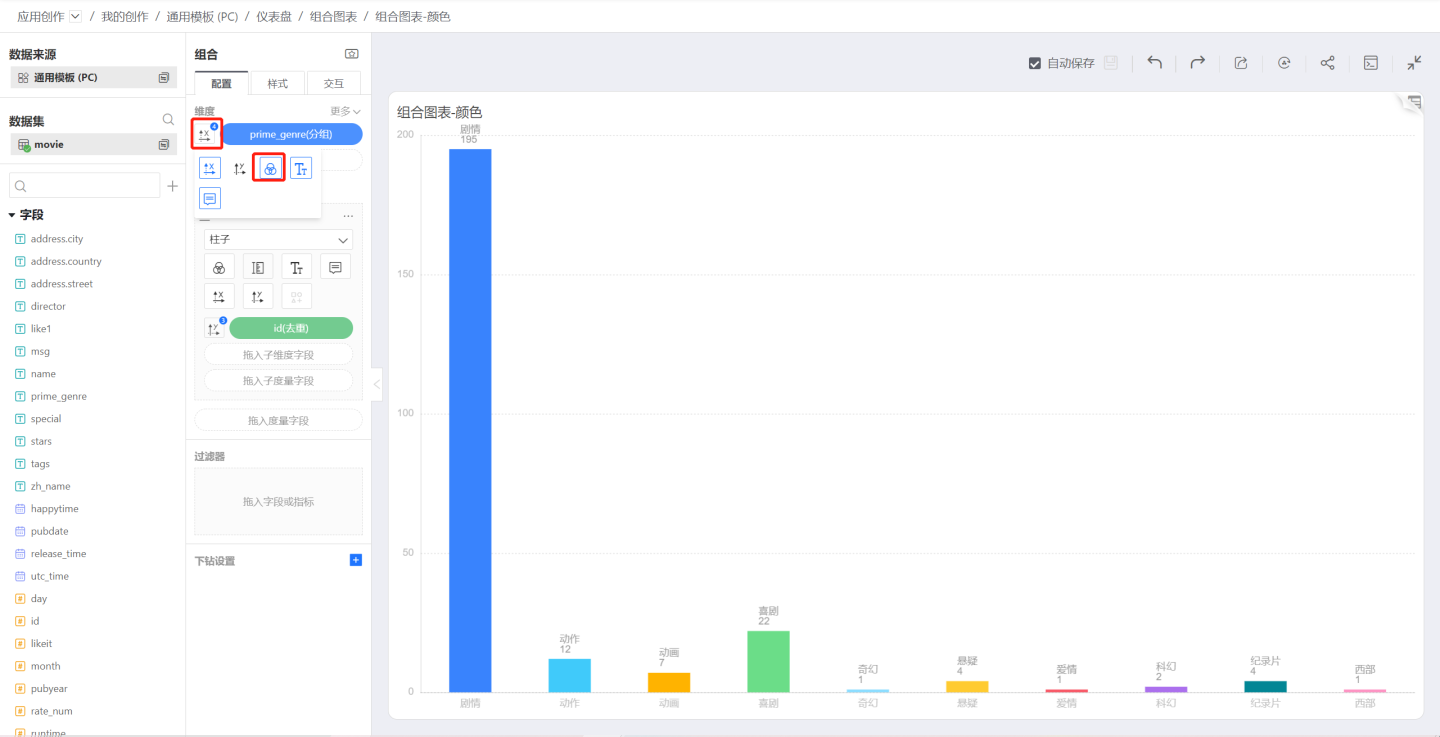Click the tooltip icon in dimension popup
Image resolution: width=1440 pixels, height=737 pixels.
[x=209, y=198]
